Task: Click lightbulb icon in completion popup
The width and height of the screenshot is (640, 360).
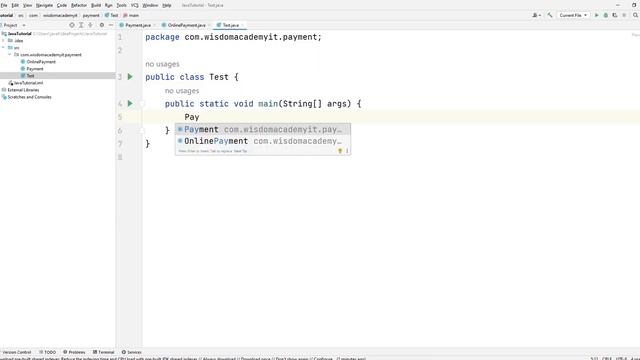Action: 340,151
